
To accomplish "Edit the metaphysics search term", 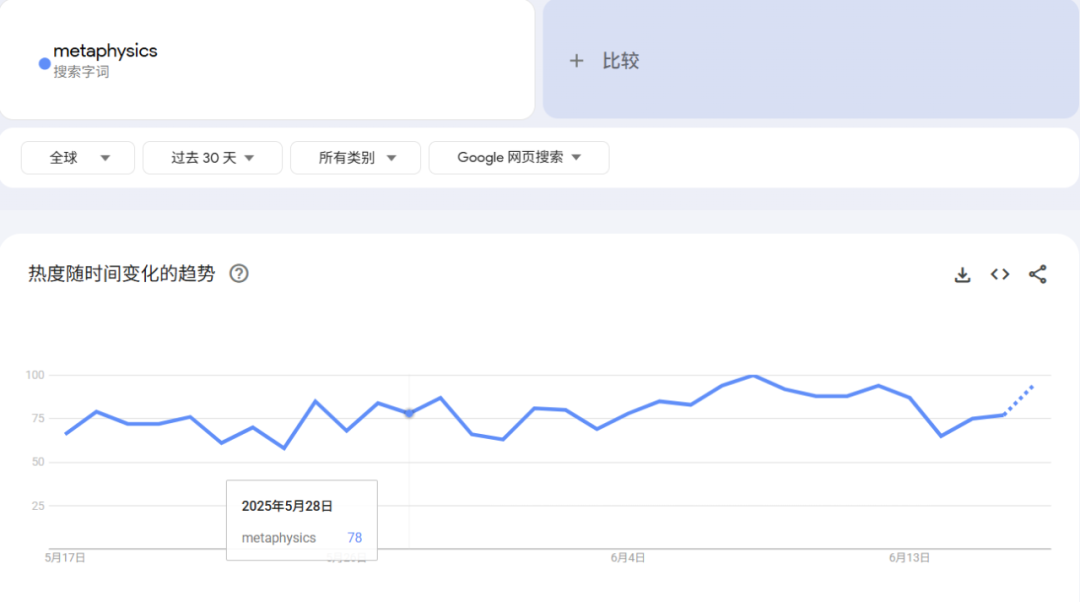I will pos(105,51).
